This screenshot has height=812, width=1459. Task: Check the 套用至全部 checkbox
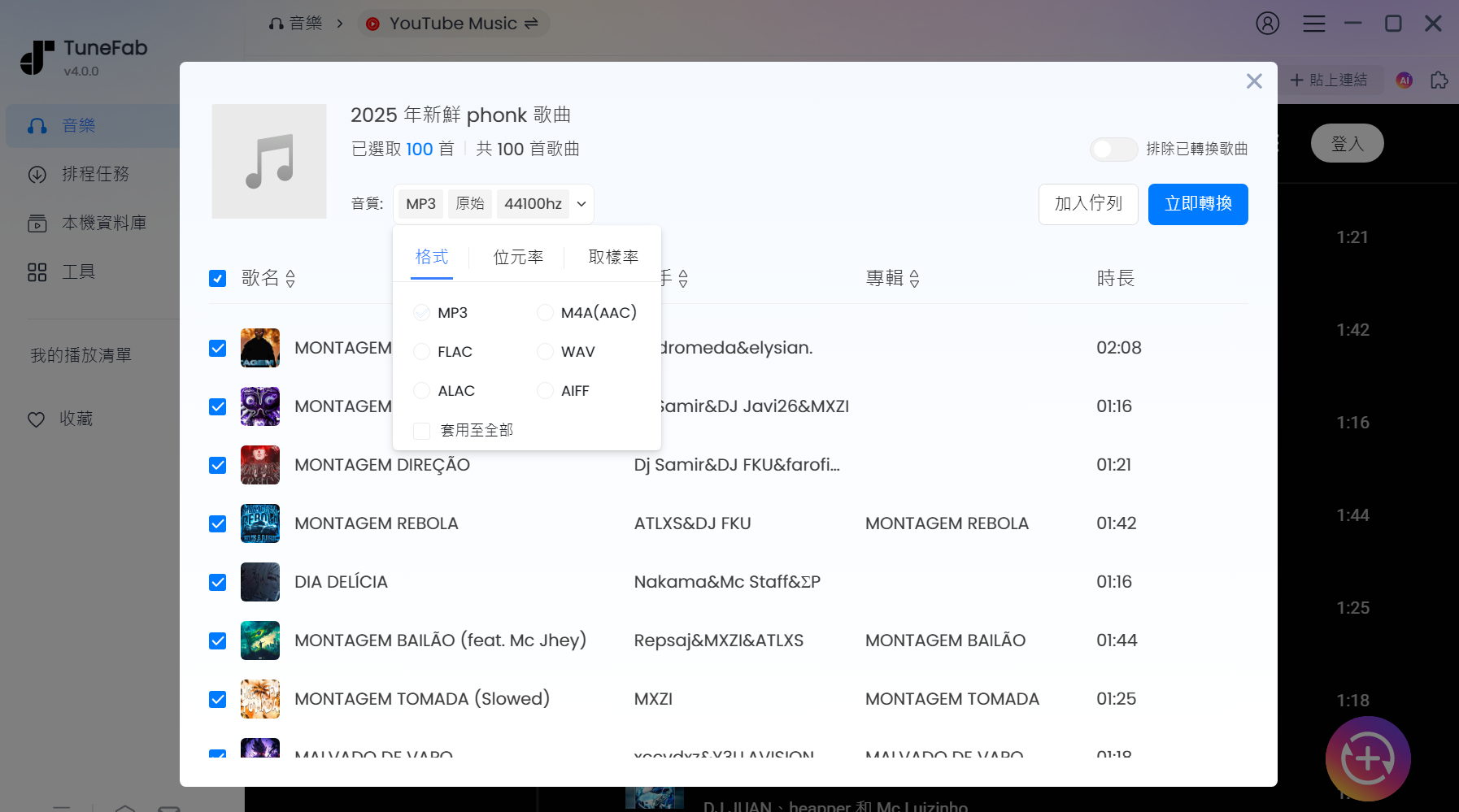(421, 430)
